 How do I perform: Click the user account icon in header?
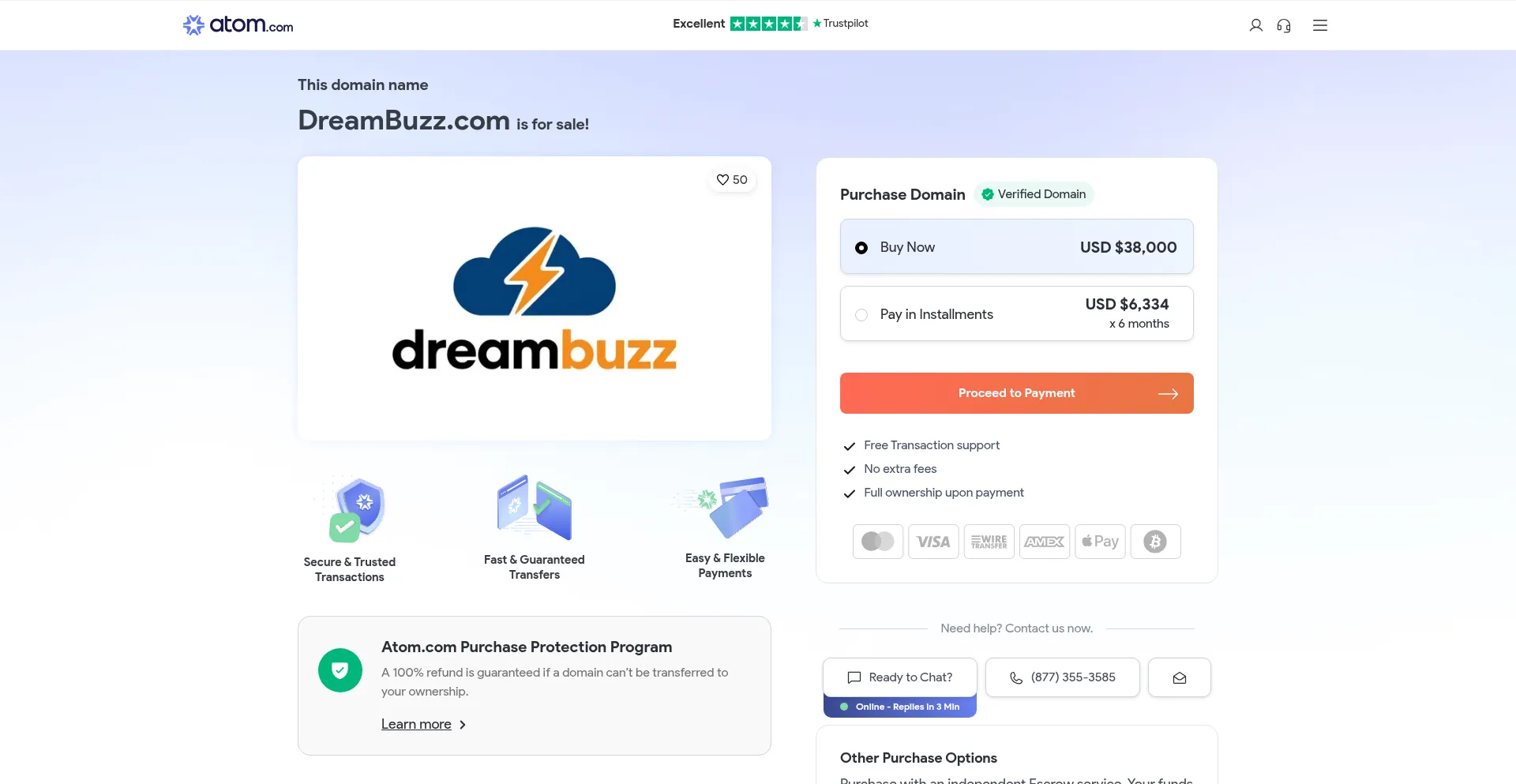pyautogui.click(x=1255, y=25)
